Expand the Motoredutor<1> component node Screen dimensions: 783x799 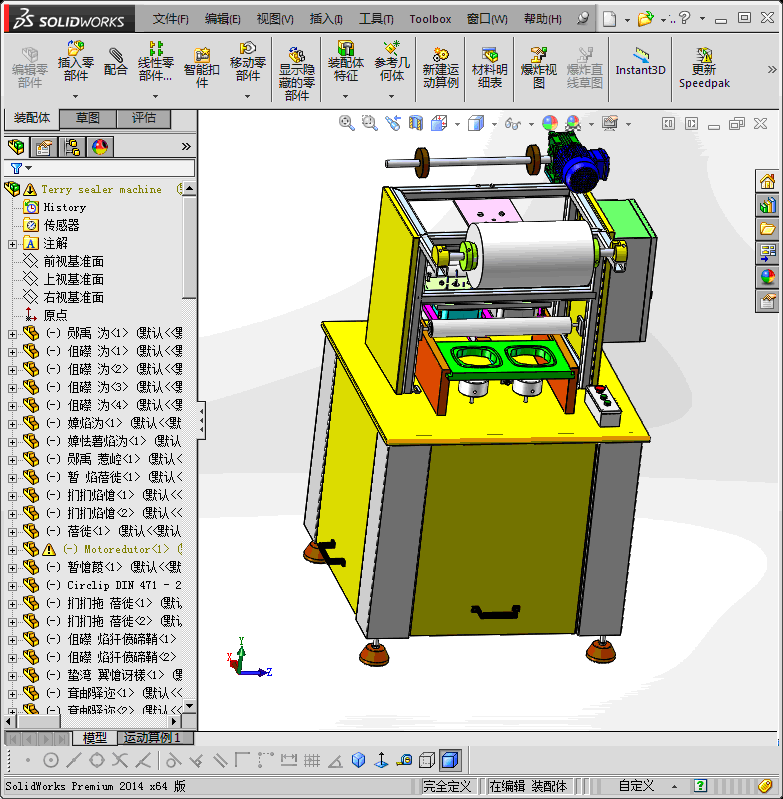(12, 550)
